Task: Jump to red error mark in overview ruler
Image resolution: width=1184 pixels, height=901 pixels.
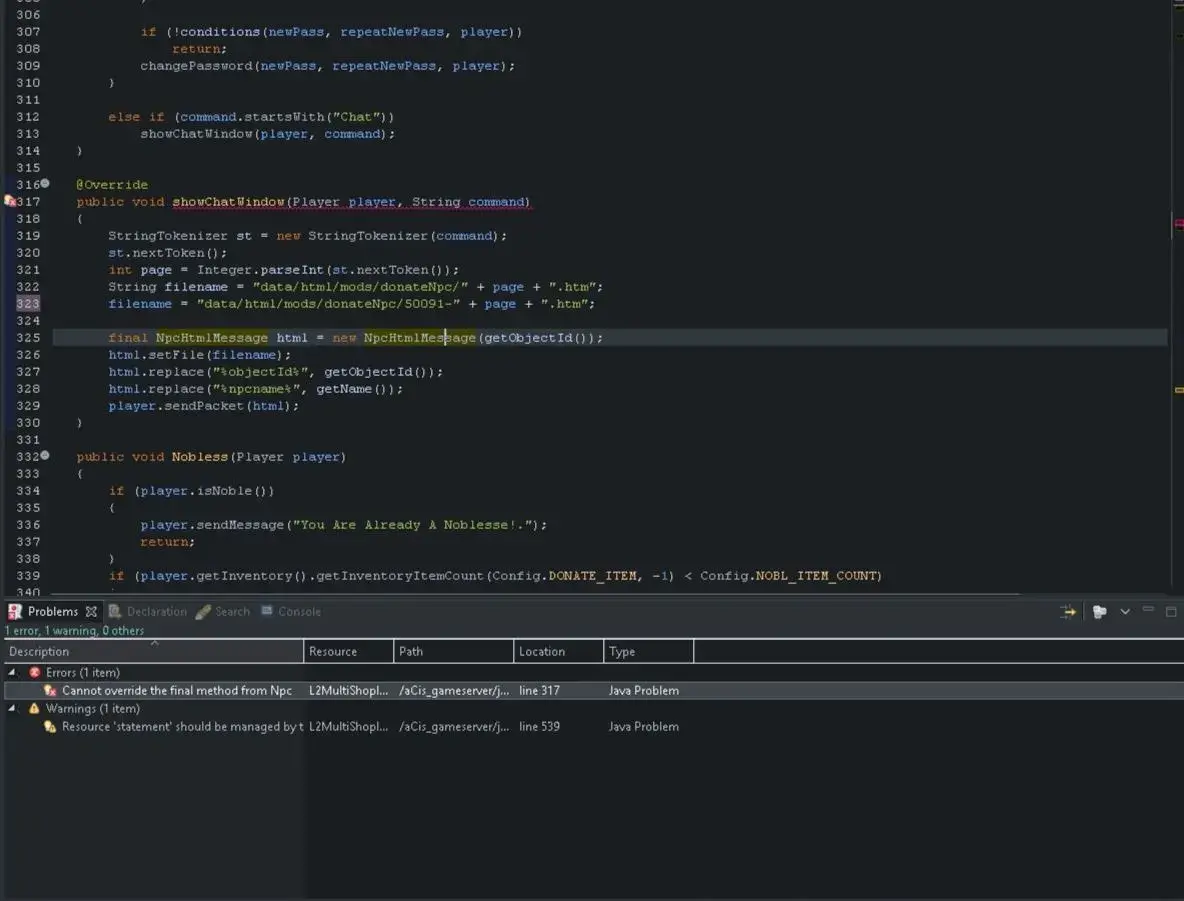Action: 1179,224
